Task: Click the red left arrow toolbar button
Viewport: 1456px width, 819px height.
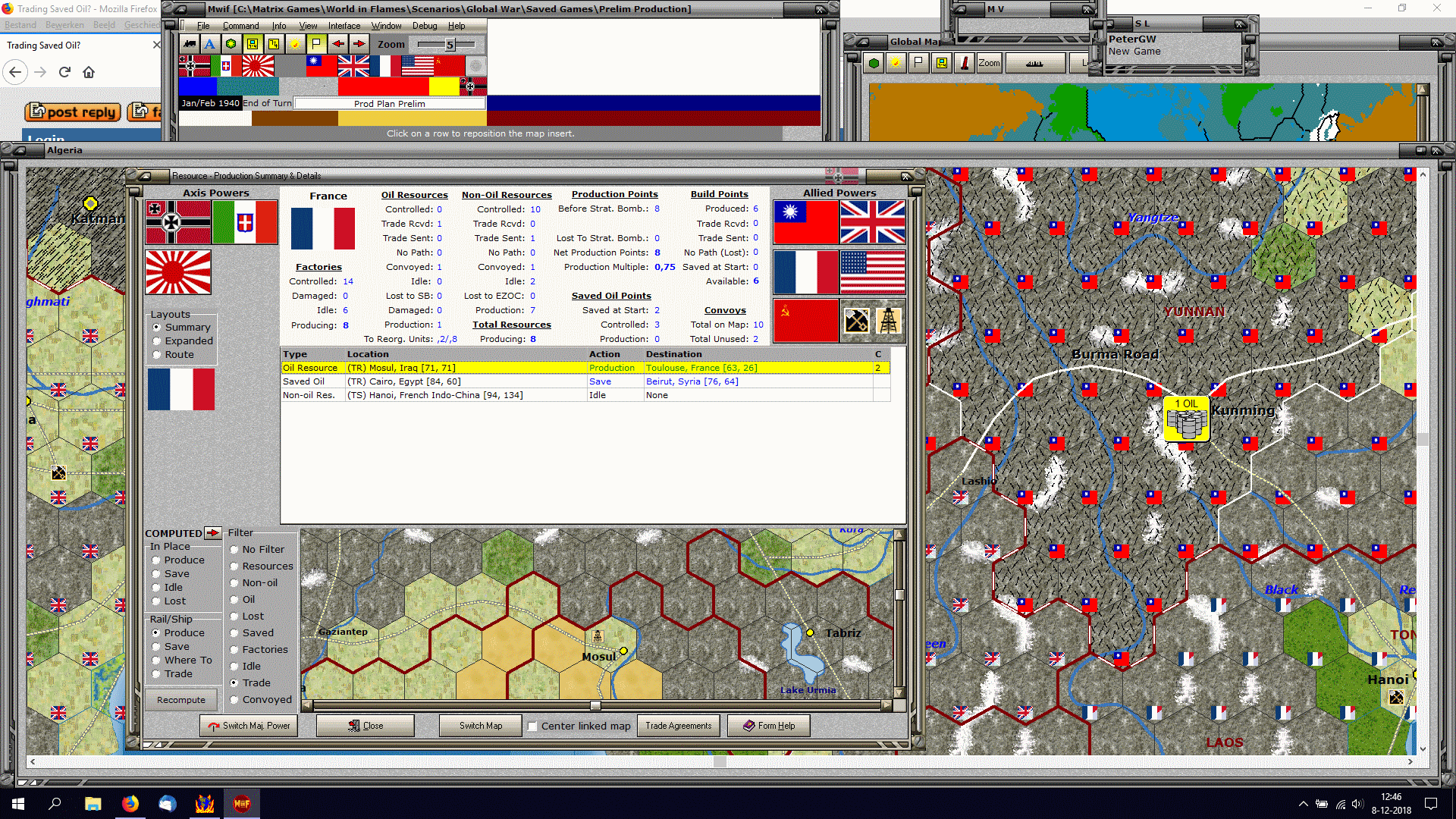Action: (337, 44)
